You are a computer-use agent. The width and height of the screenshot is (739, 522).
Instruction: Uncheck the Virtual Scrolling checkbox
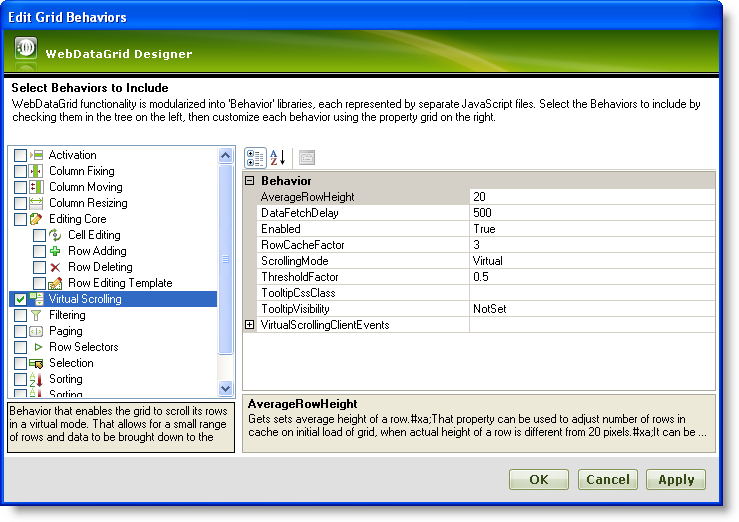(x=20, y=299)
